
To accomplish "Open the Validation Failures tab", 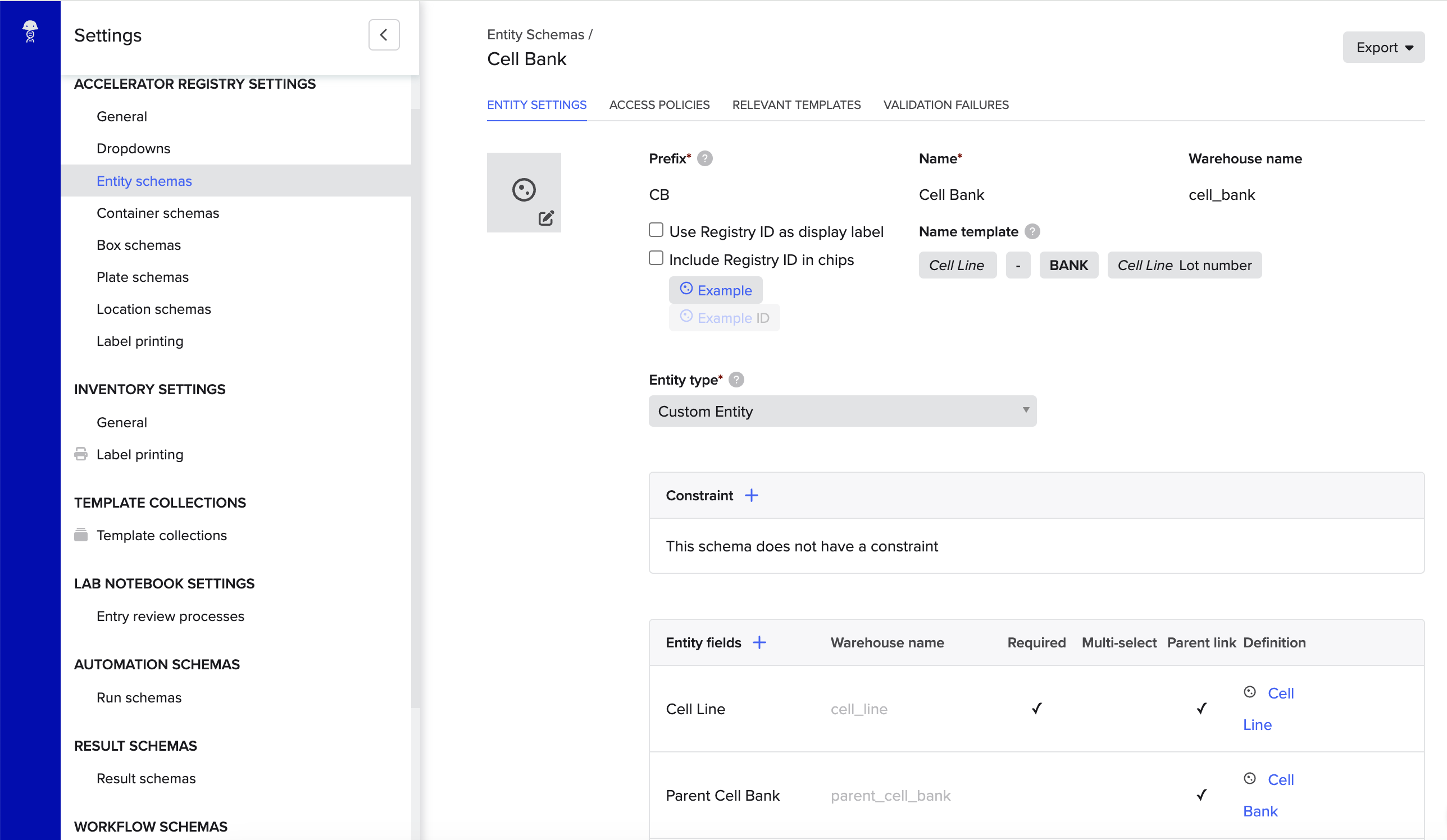I will click(x=946, y=105).
